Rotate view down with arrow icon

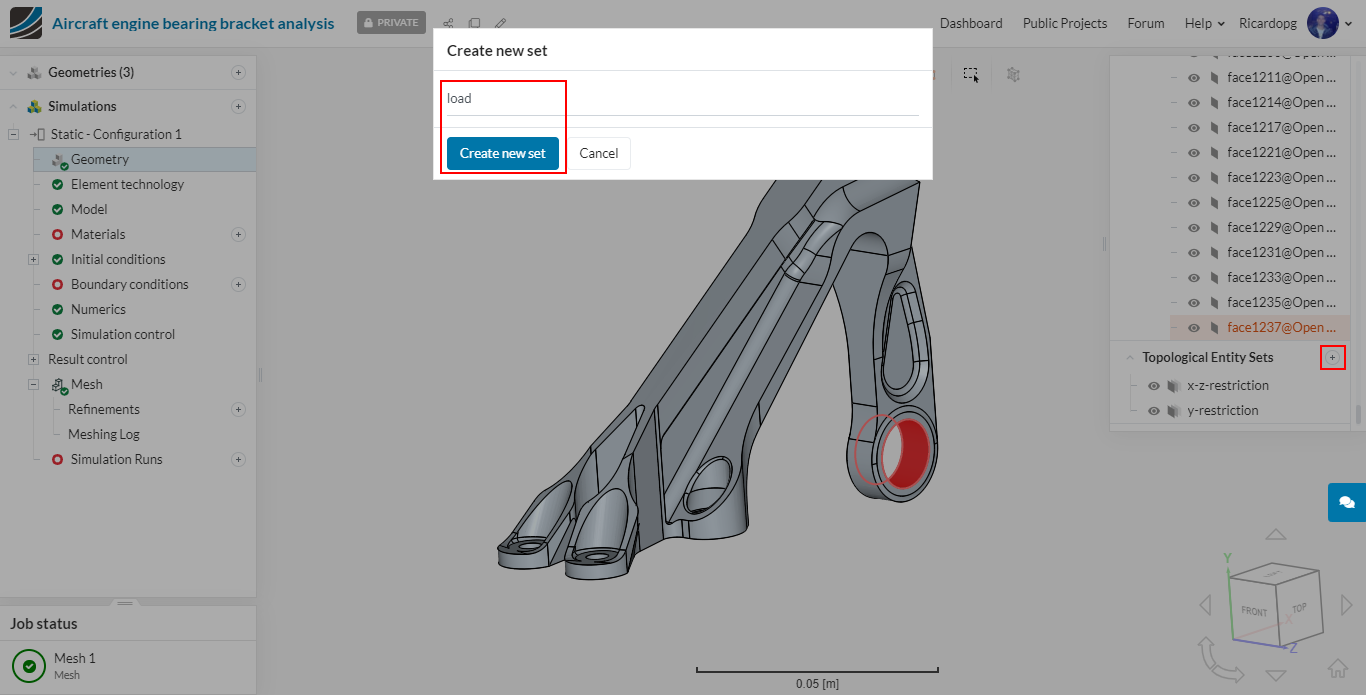(x=1276, y=675)
